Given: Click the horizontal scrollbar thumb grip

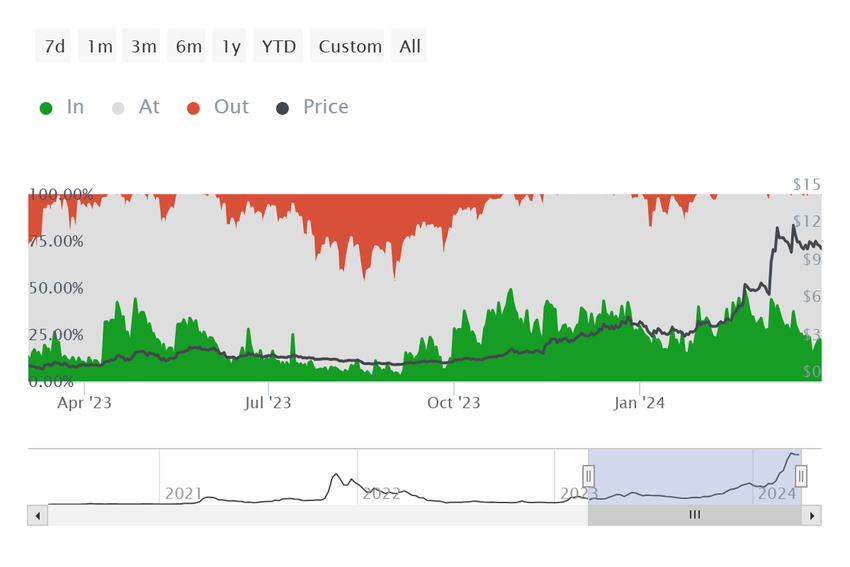Looking at the screenshot, I should coord(694,515).
